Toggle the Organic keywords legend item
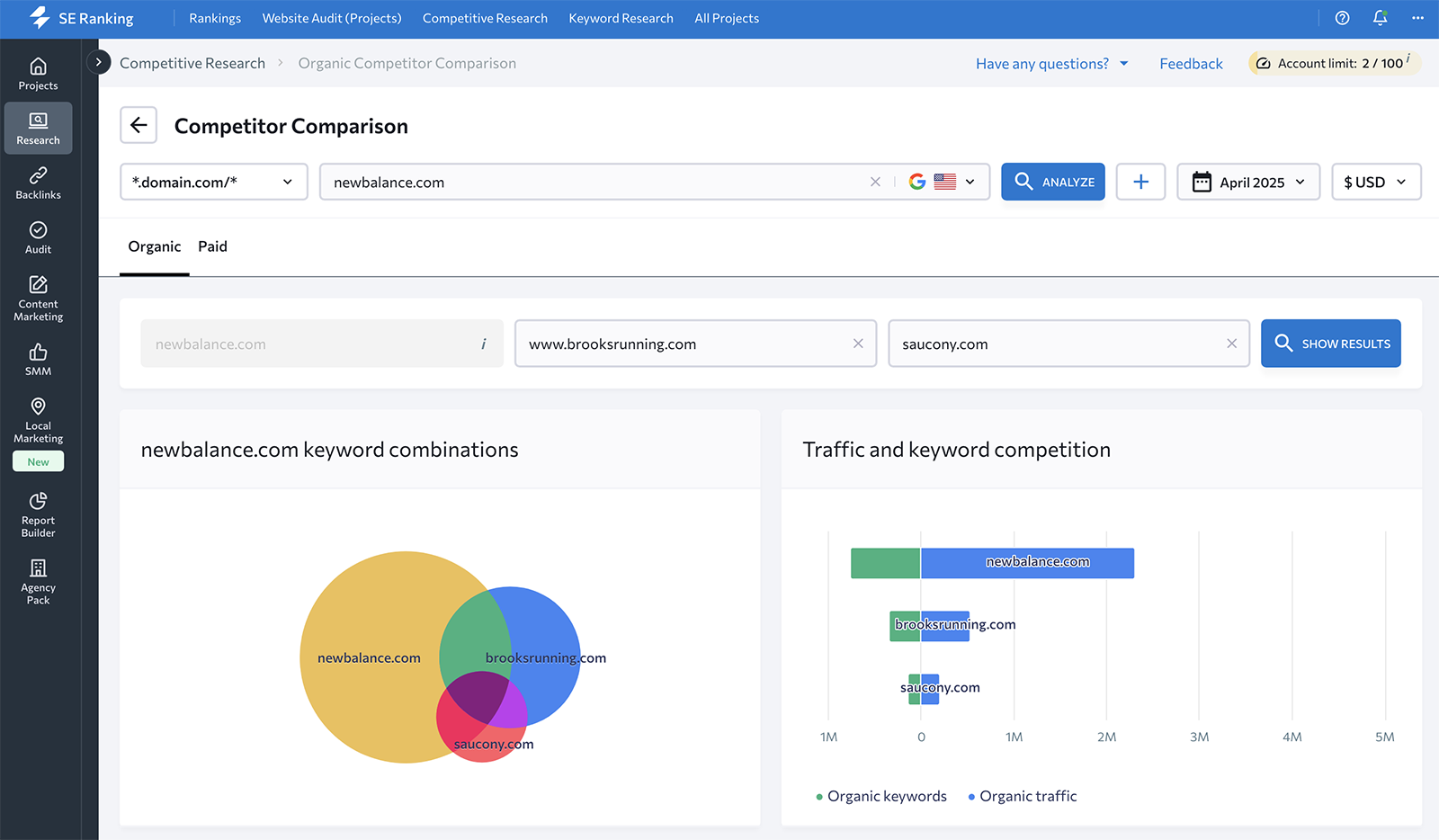Image resolution: width=1439 pixels, height=840 pixels. (x=881, y=796)
